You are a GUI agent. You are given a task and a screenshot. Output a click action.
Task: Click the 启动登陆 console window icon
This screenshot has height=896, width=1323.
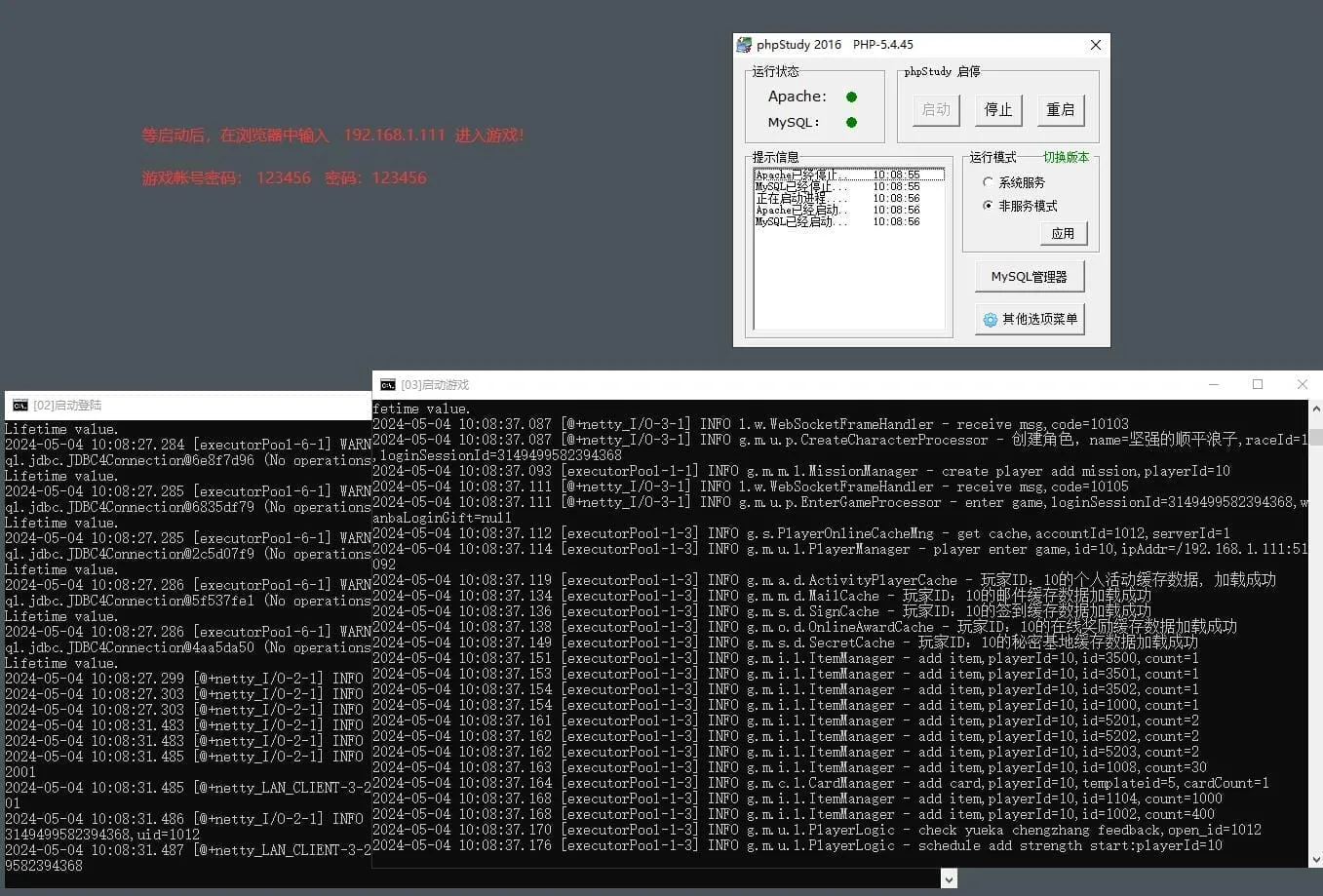(20, 406)
